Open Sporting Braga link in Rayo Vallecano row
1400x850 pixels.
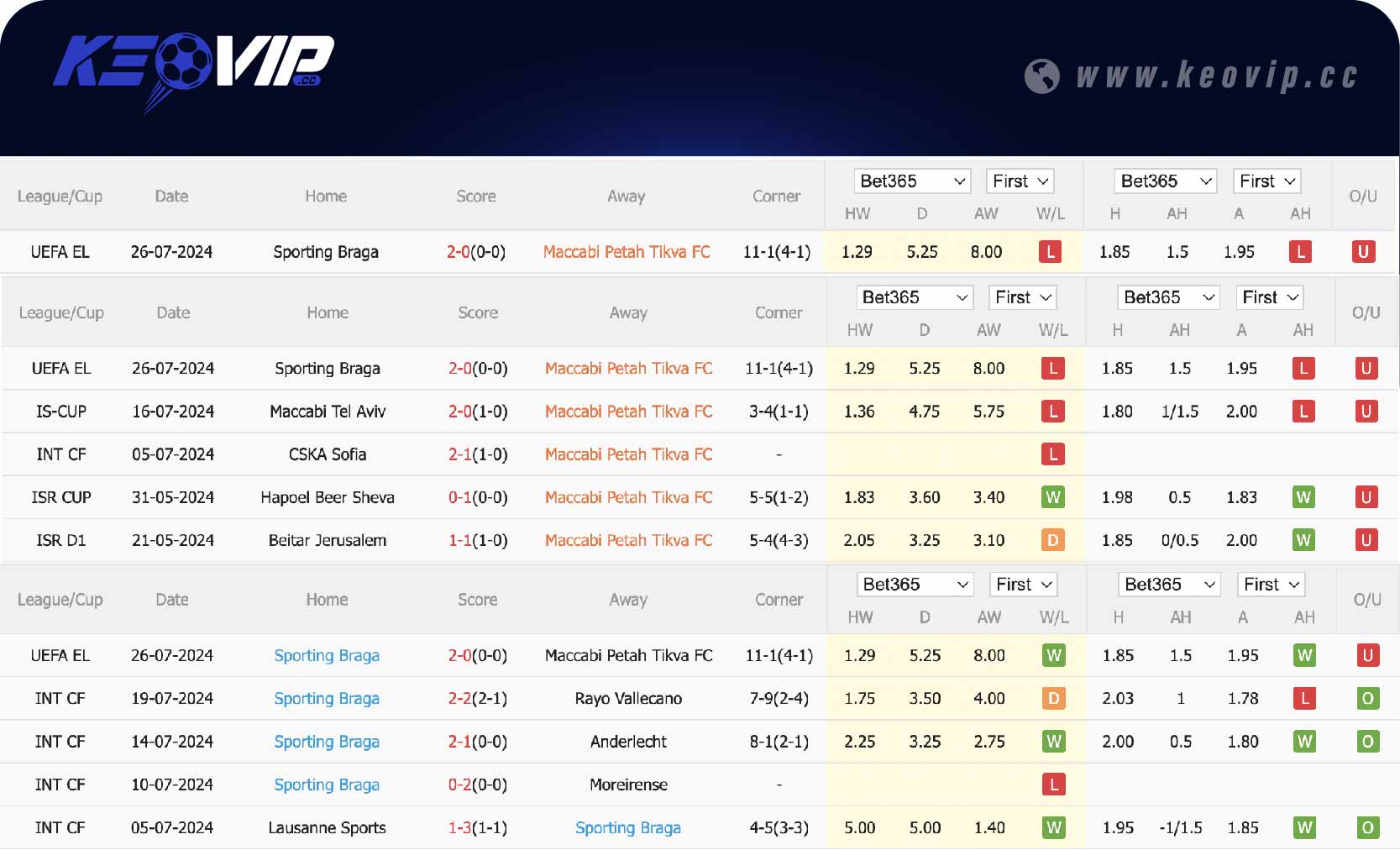pyautogui.click(x=327, y=699)
